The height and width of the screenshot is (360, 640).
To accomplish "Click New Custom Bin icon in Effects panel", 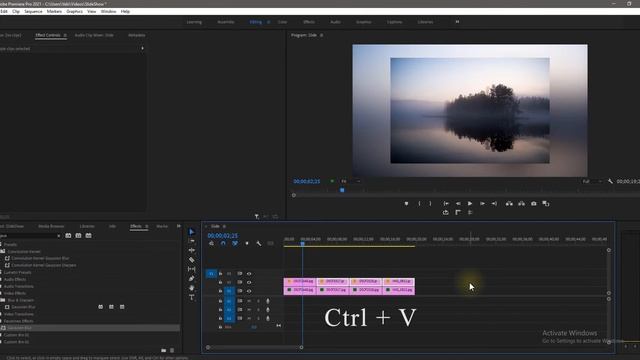I will pos(164,350).
